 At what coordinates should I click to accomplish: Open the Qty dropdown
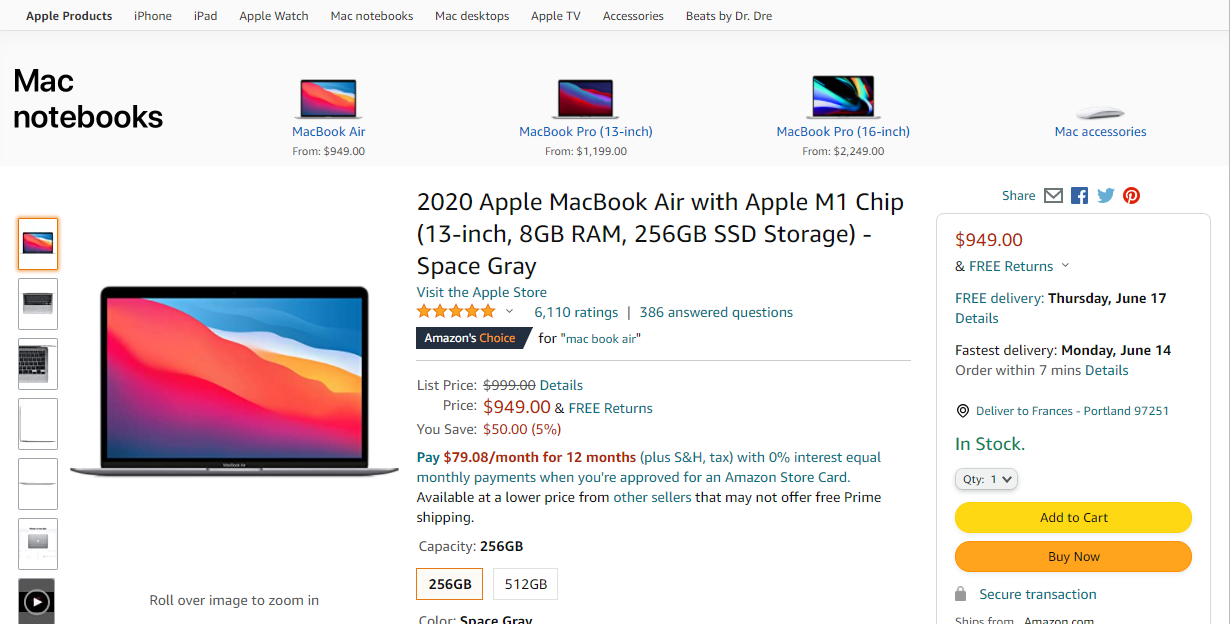[x=986, y=479]
